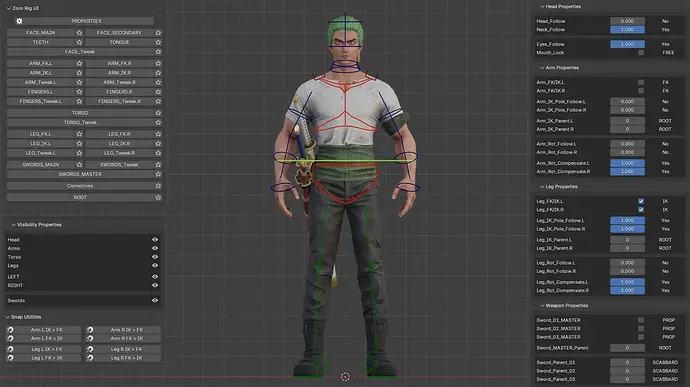
Task: Click Arm_Rot_Follow.L value field
Action: (x=627, y=144)
